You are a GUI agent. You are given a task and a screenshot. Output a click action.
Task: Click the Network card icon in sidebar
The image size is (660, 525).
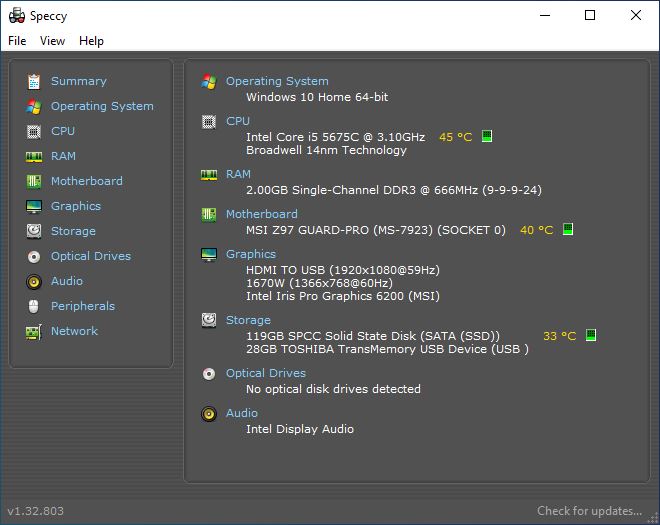tap(34, 332)
